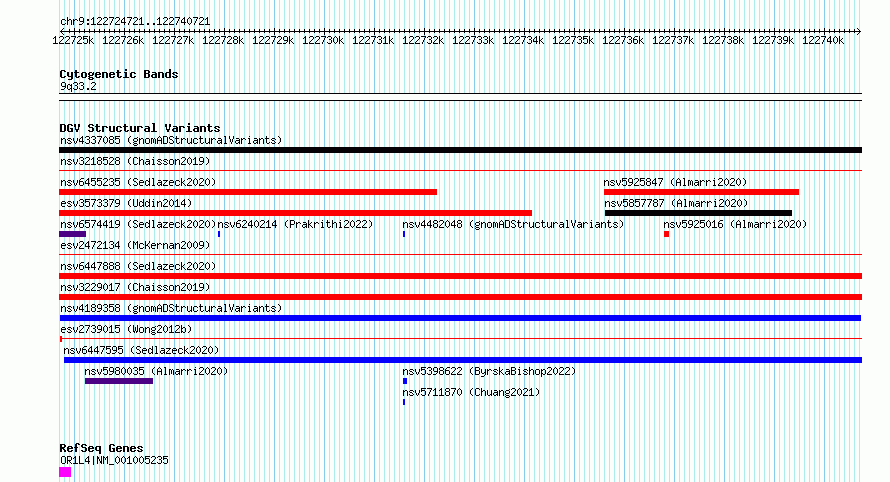Click the 122740k ruler tick label

click(823, 41)
